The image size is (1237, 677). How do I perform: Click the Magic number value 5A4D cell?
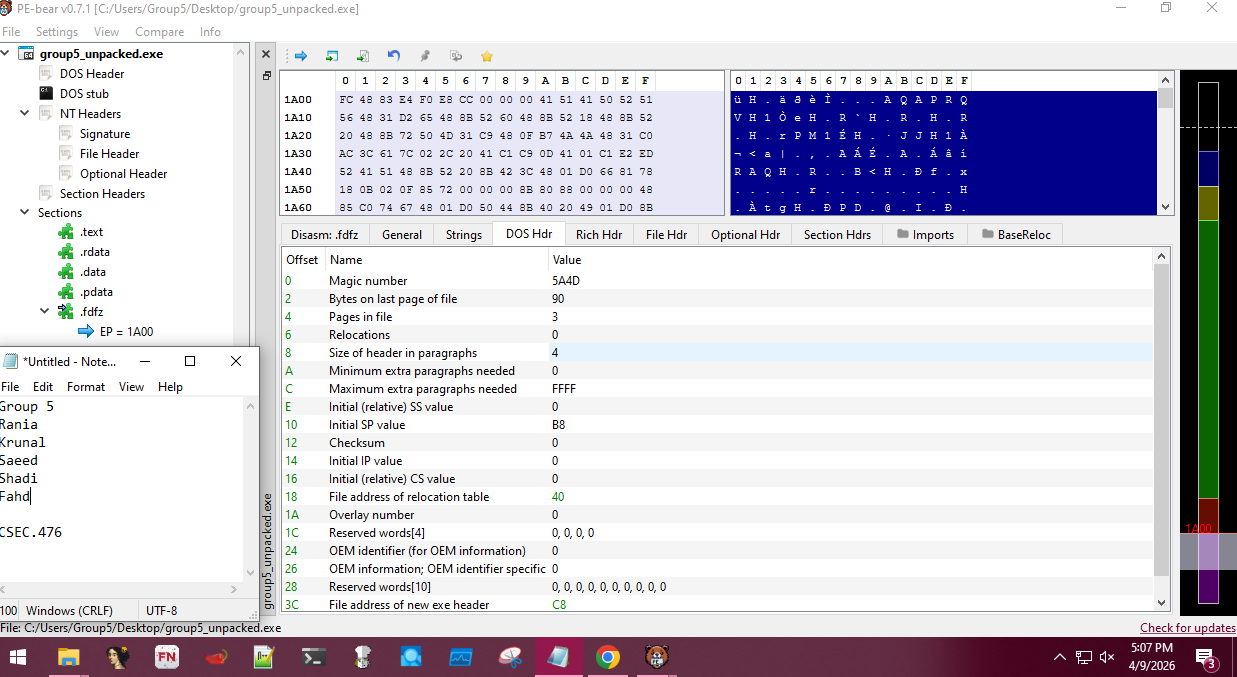coord(565,281)
